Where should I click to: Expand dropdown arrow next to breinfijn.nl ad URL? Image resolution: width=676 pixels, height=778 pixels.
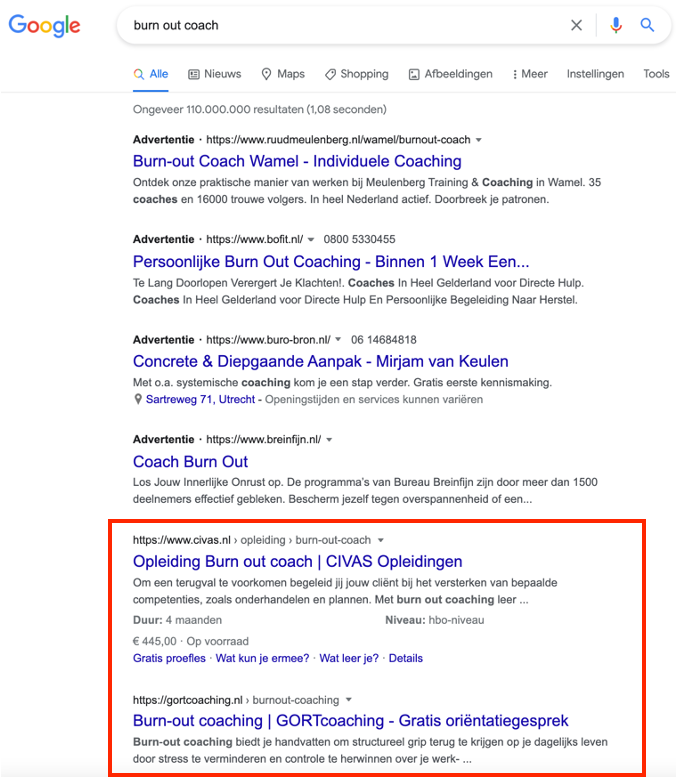point(329,440)
